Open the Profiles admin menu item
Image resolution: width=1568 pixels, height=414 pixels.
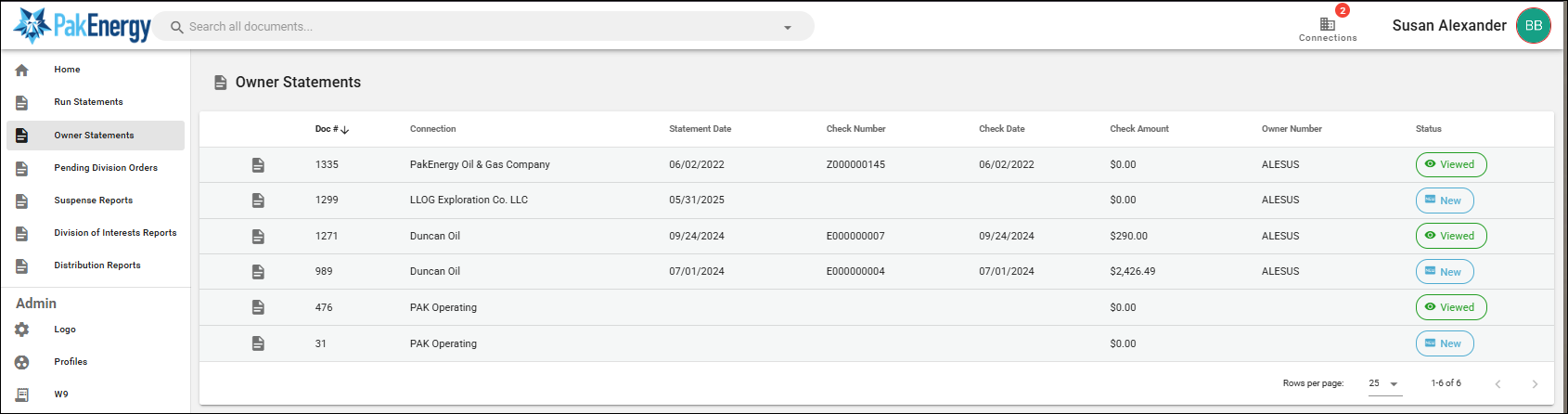point(71,362)
